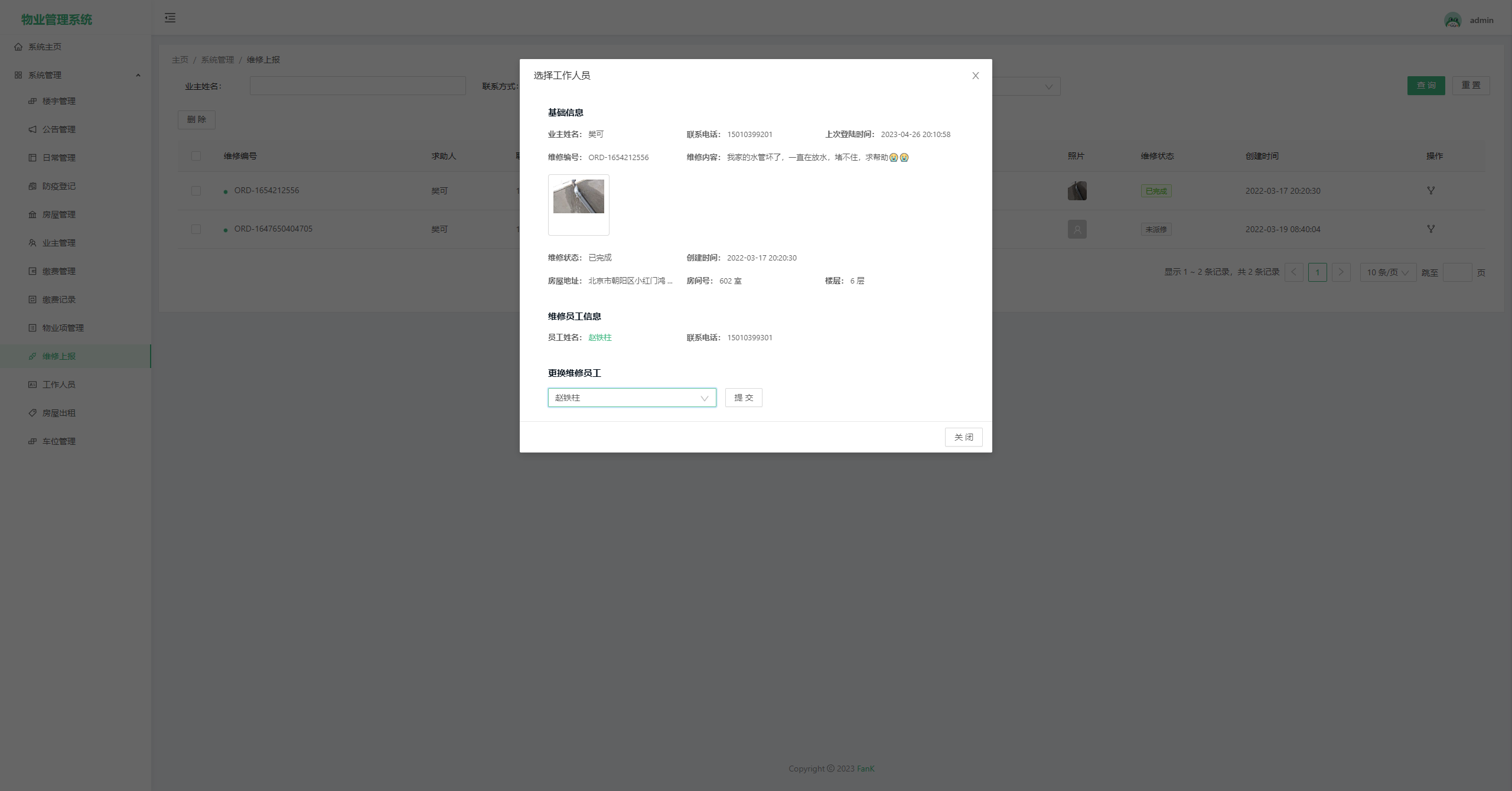Click the sidebar collapse hamburger icon
This screenshot has width=1512, height=791.
tap(170, 18)
